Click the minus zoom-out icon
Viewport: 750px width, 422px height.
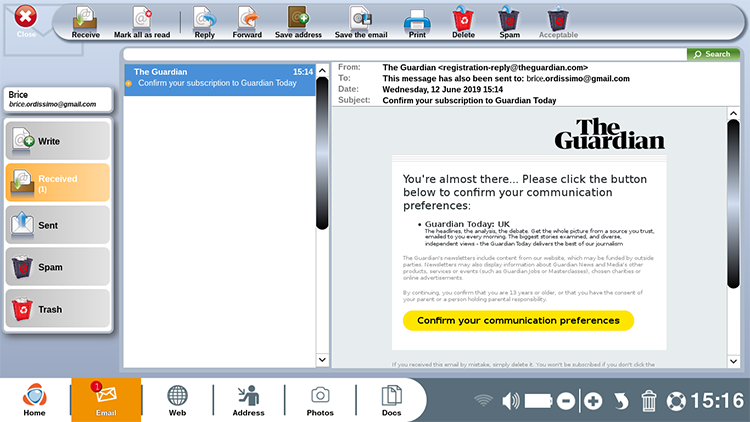click(x=566, y=401)
